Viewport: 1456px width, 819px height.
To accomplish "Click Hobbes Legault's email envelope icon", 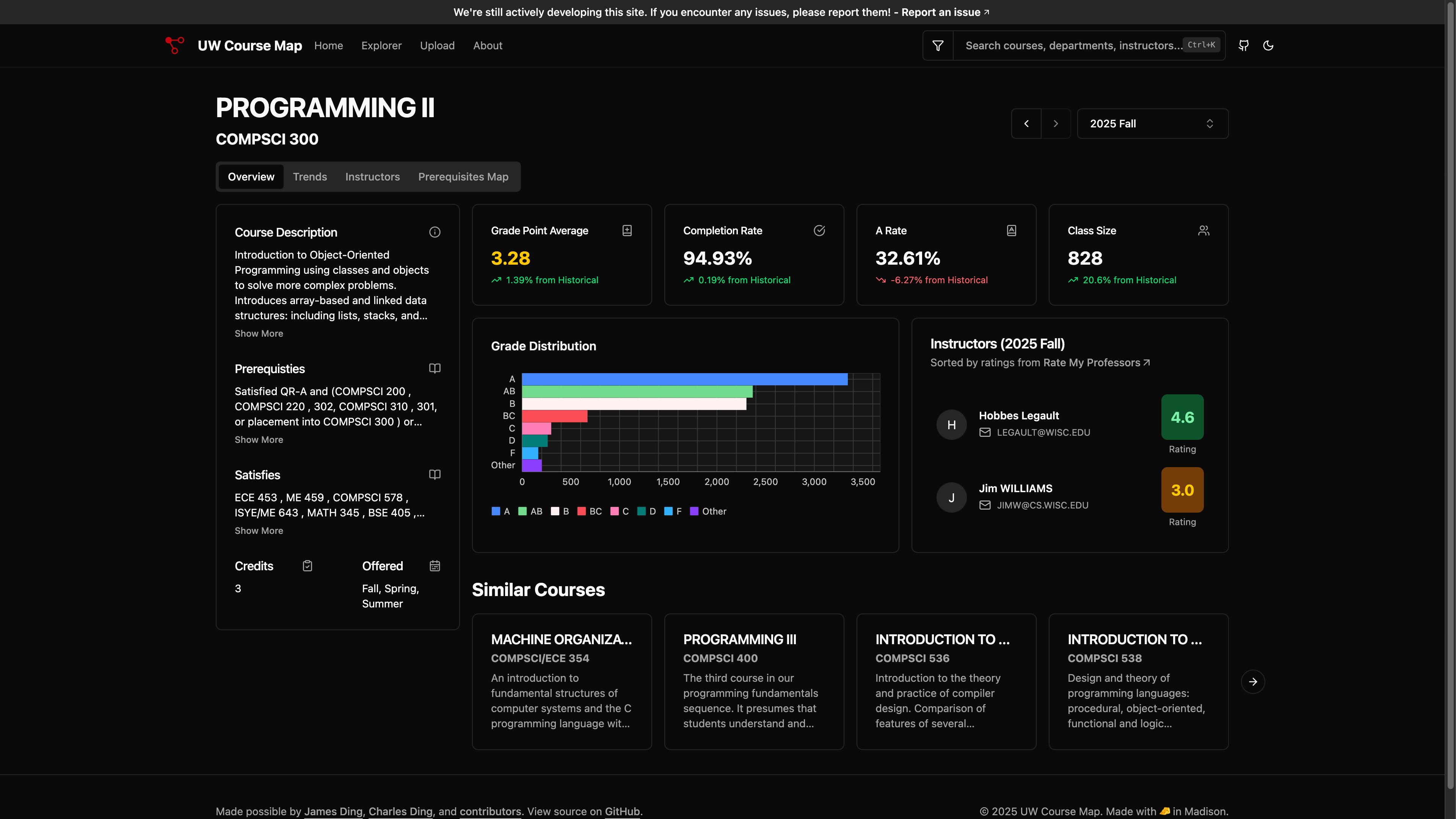I will point(985,432).
